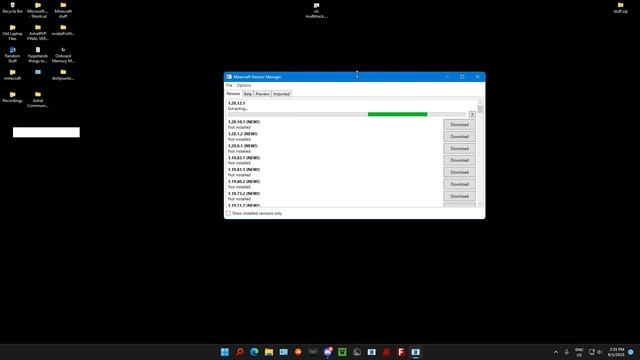Open taskbar Search
This screenshot has width=640, height=360.
240,352
